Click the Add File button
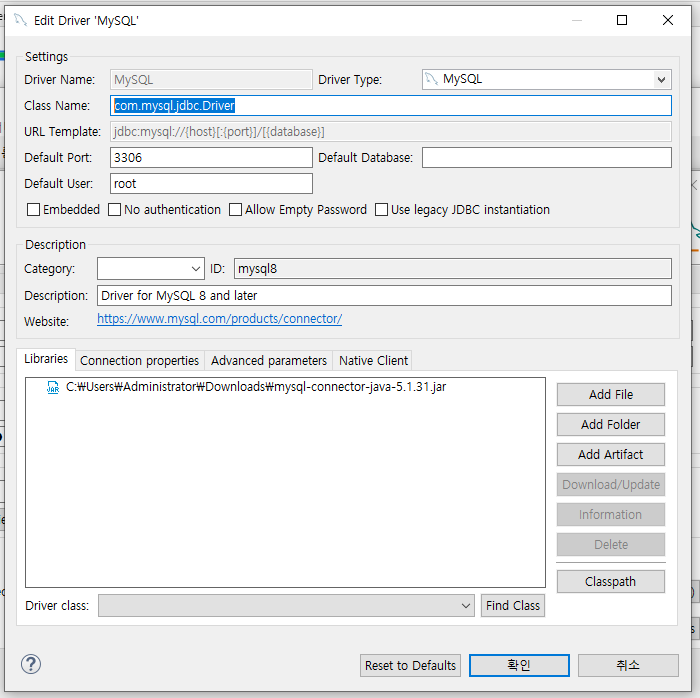 tap(611, 395)
